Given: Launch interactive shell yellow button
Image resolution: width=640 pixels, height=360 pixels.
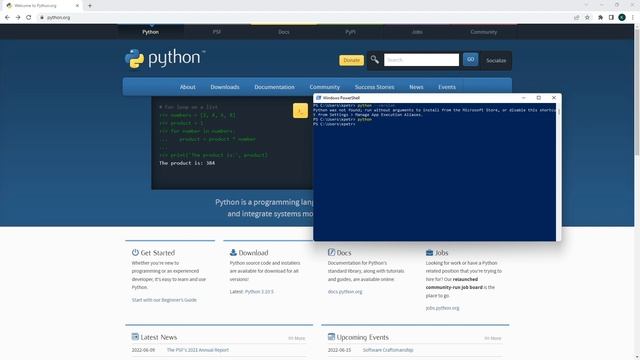Looking at the screenshot, I should 300,111.
